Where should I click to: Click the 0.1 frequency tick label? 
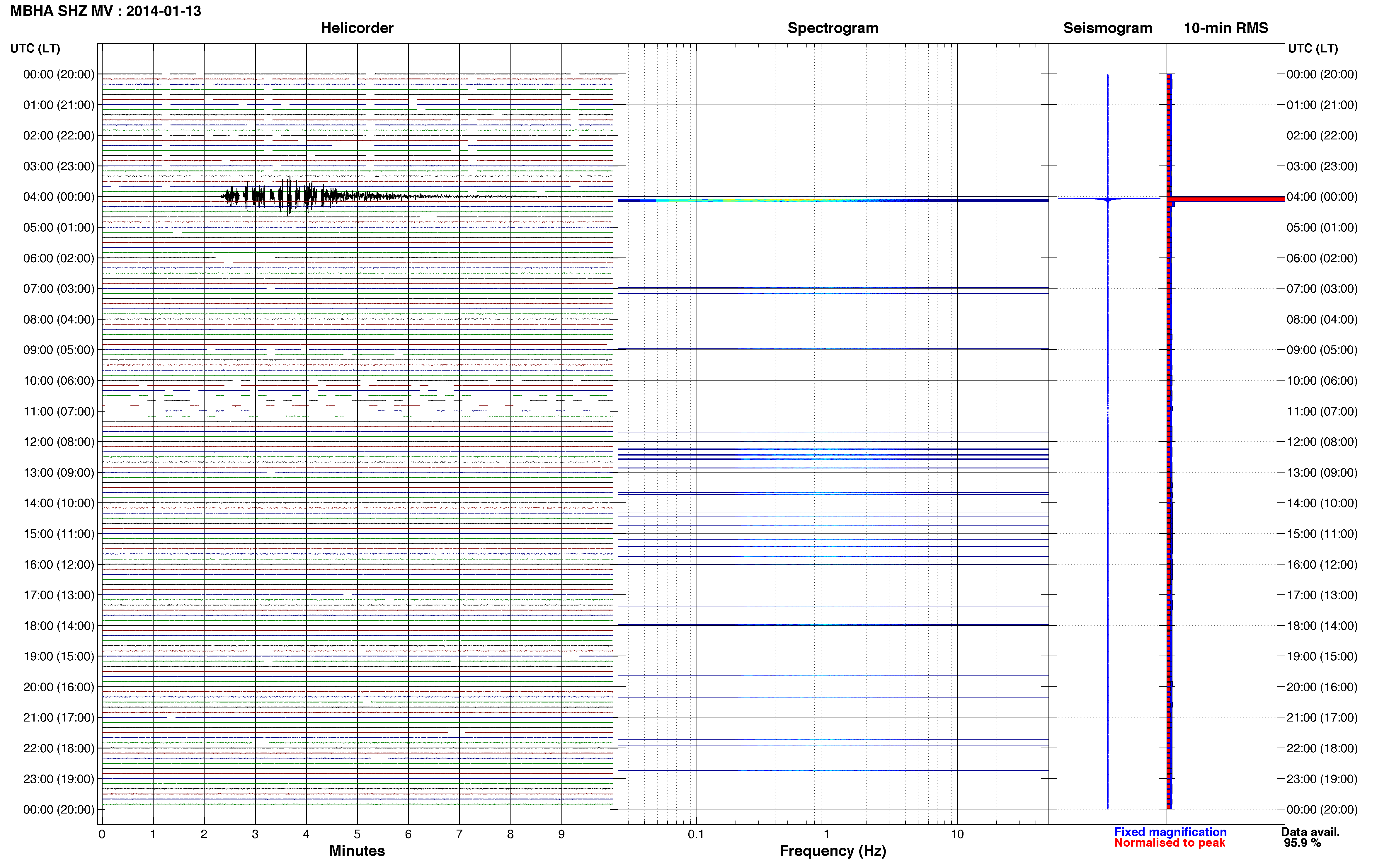[696, 835]
